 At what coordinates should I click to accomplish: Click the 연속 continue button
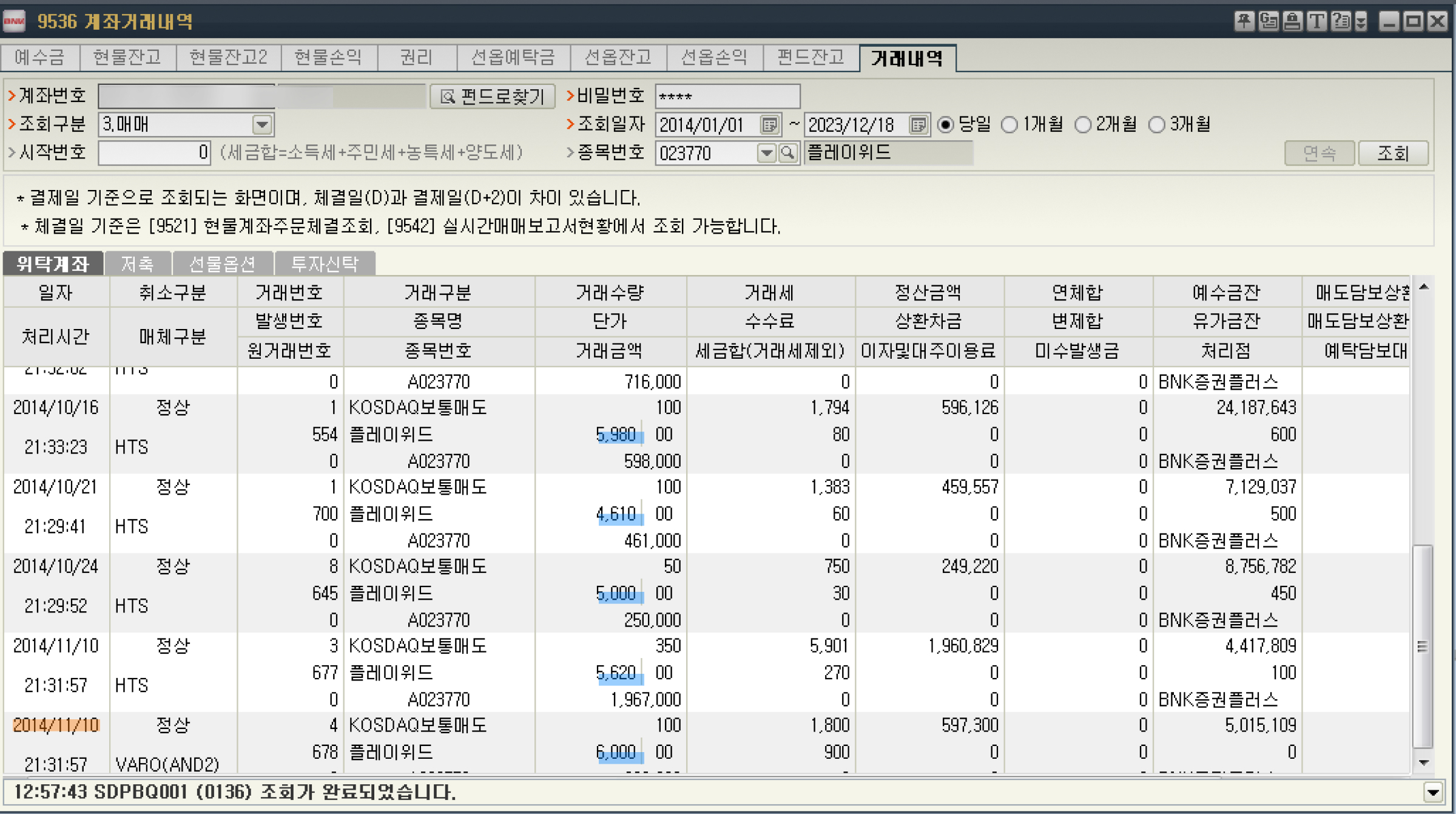point(1319,153)
